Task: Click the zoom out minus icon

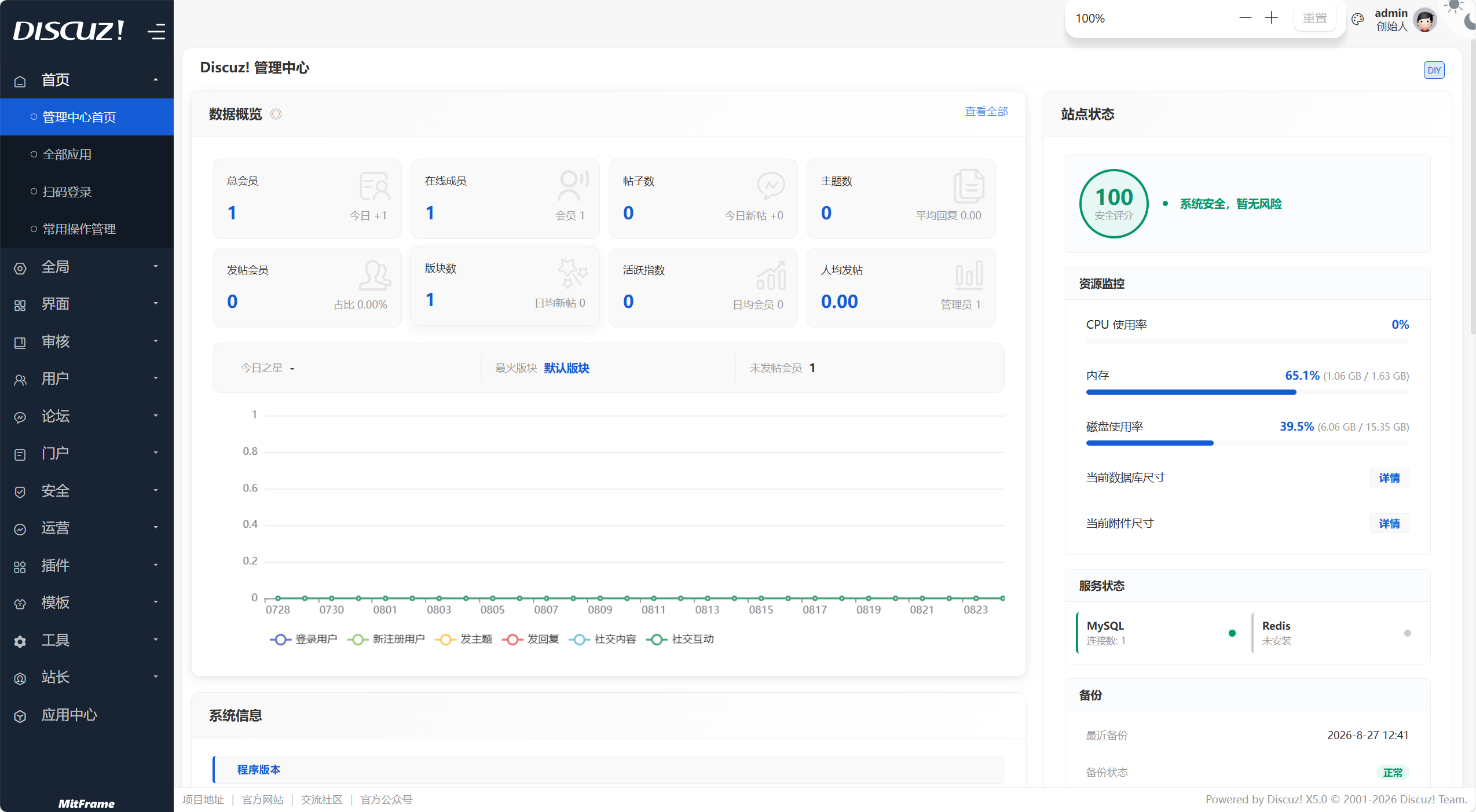Action: (1245, 18)
